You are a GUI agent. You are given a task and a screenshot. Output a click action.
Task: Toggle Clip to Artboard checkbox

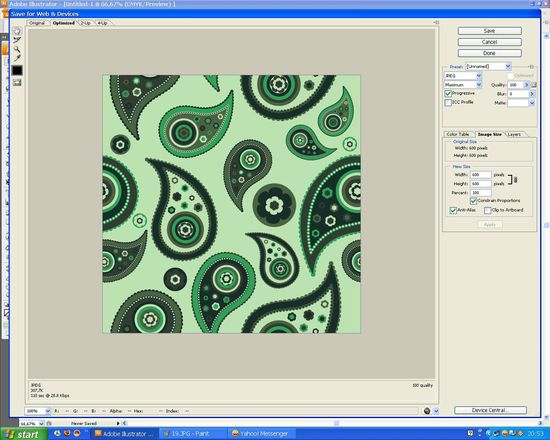tap(487, 210)
